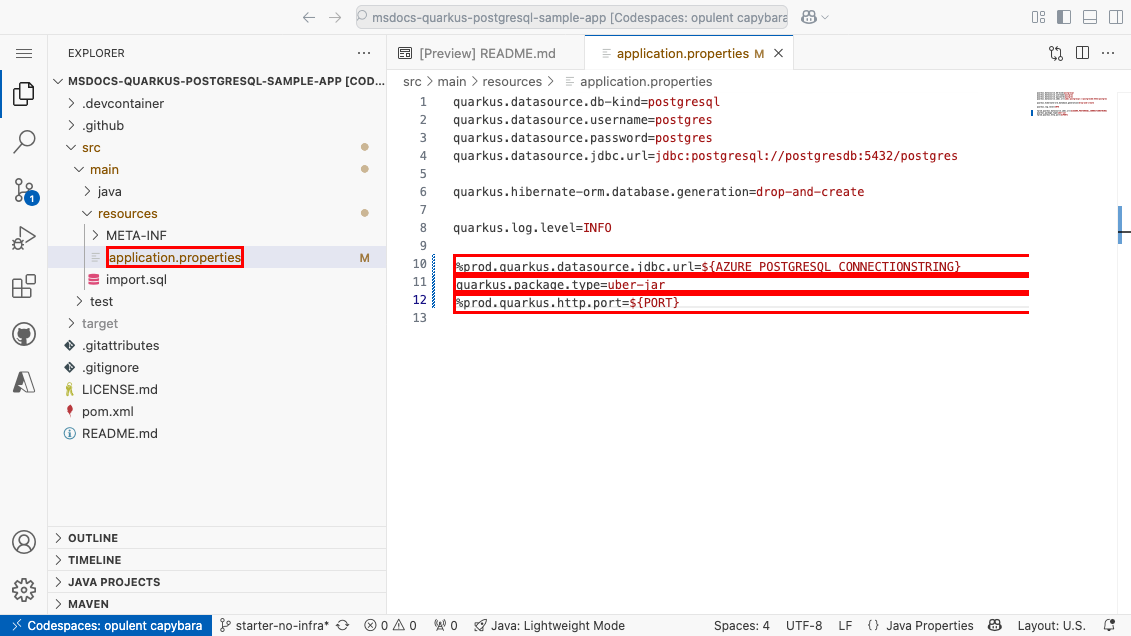Toggle the secondary side bar
This screenshot has height=636, width=1131.
(x=1116, y=17)
